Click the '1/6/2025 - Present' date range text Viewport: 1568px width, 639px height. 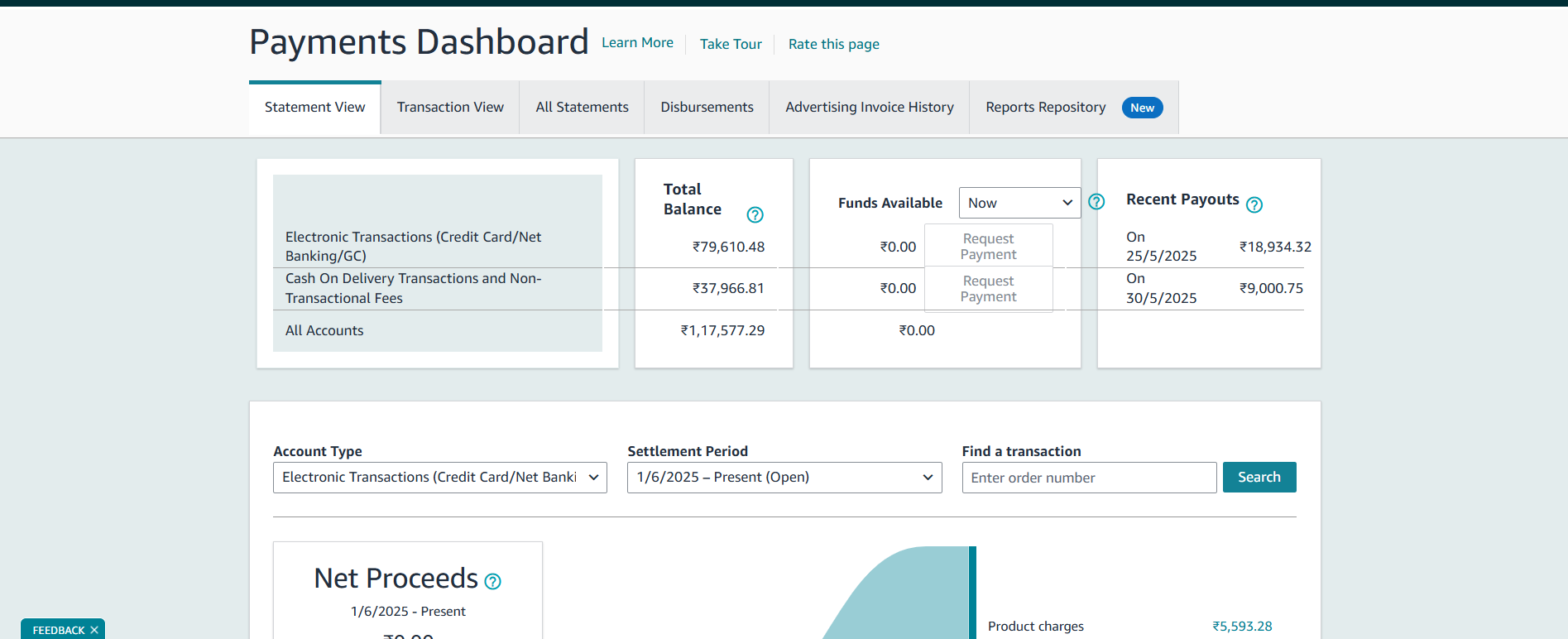408,612
